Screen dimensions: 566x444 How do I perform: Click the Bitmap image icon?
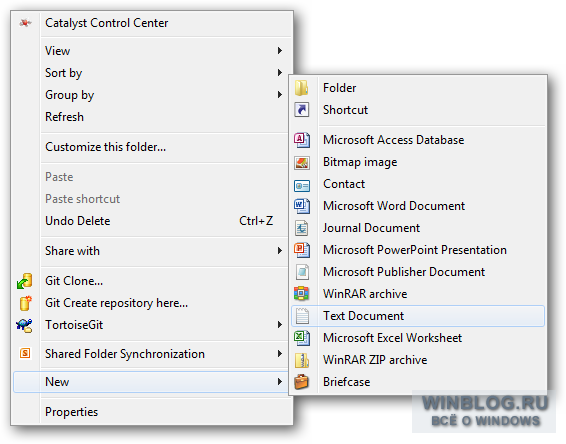tap(302, 162)
